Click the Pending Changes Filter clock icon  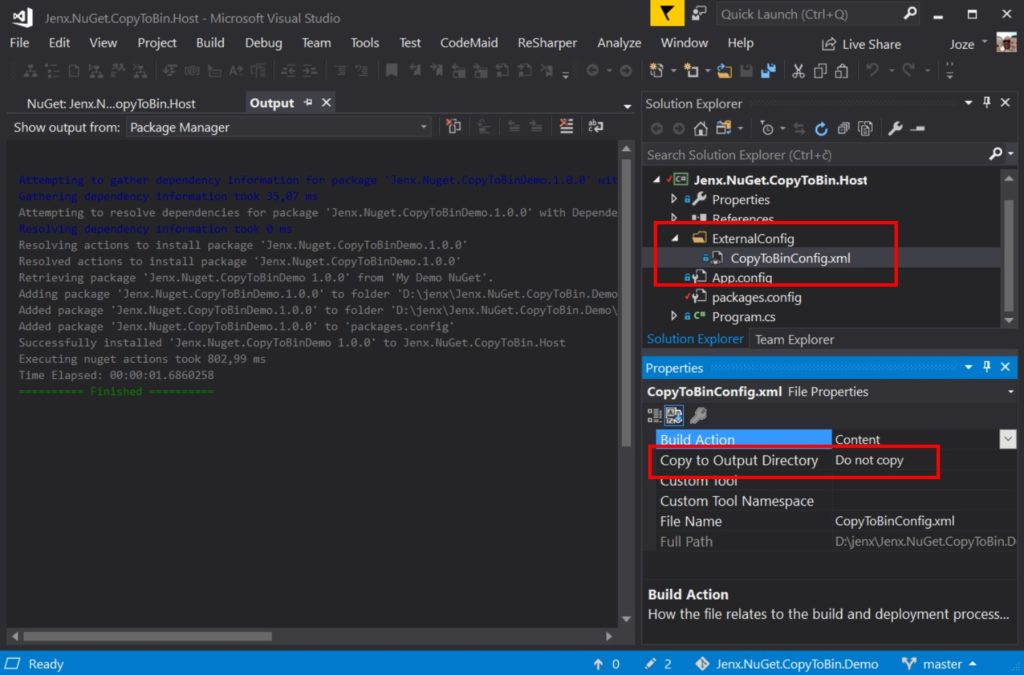pos(767,129)
